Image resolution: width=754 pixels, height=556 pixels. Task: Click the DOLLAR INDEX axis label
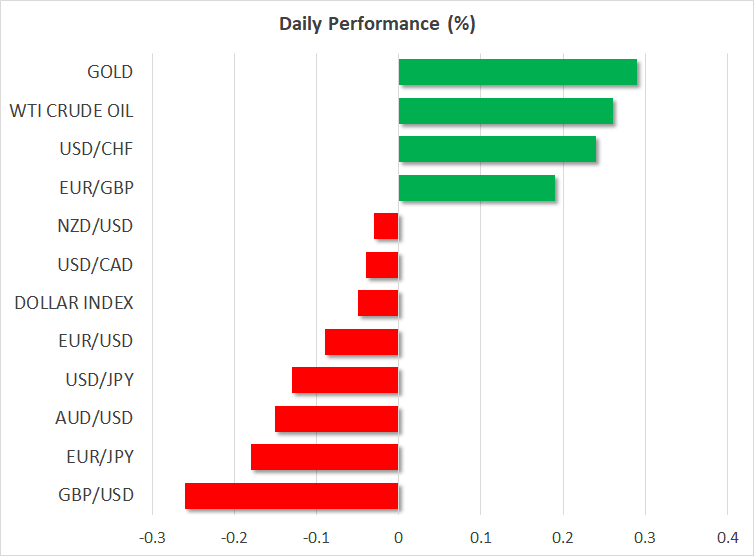[x=74, y=303]
